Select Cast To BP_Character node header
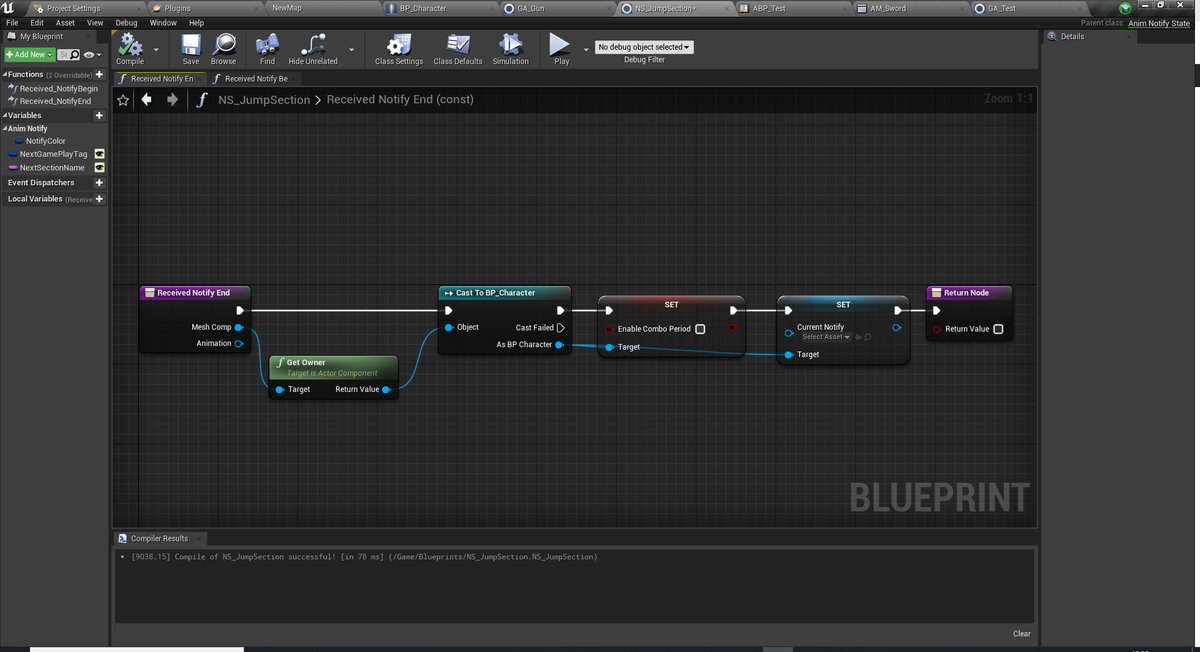 pyautogui.click(x=505, y=293)
